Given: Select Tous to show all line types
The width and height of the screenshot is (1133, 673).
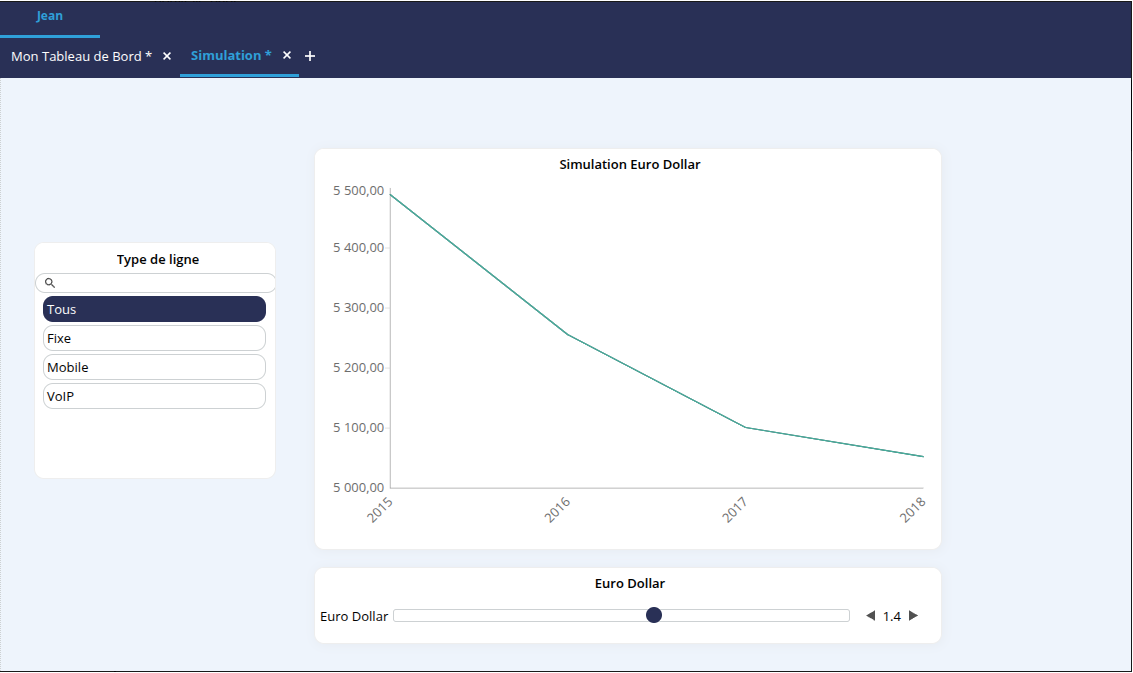Looking at the screenshot, I should click(x=154, y=308).
